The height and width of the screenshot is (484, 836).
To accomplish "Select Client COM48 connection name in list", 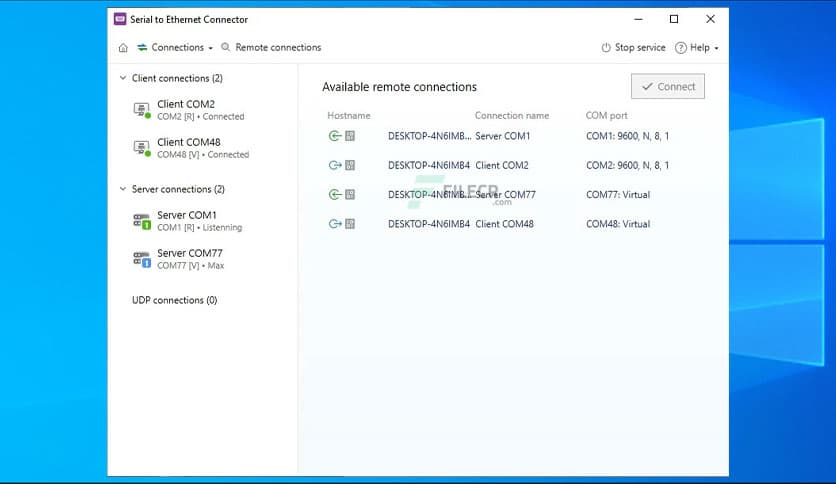I will pos(504,224).
